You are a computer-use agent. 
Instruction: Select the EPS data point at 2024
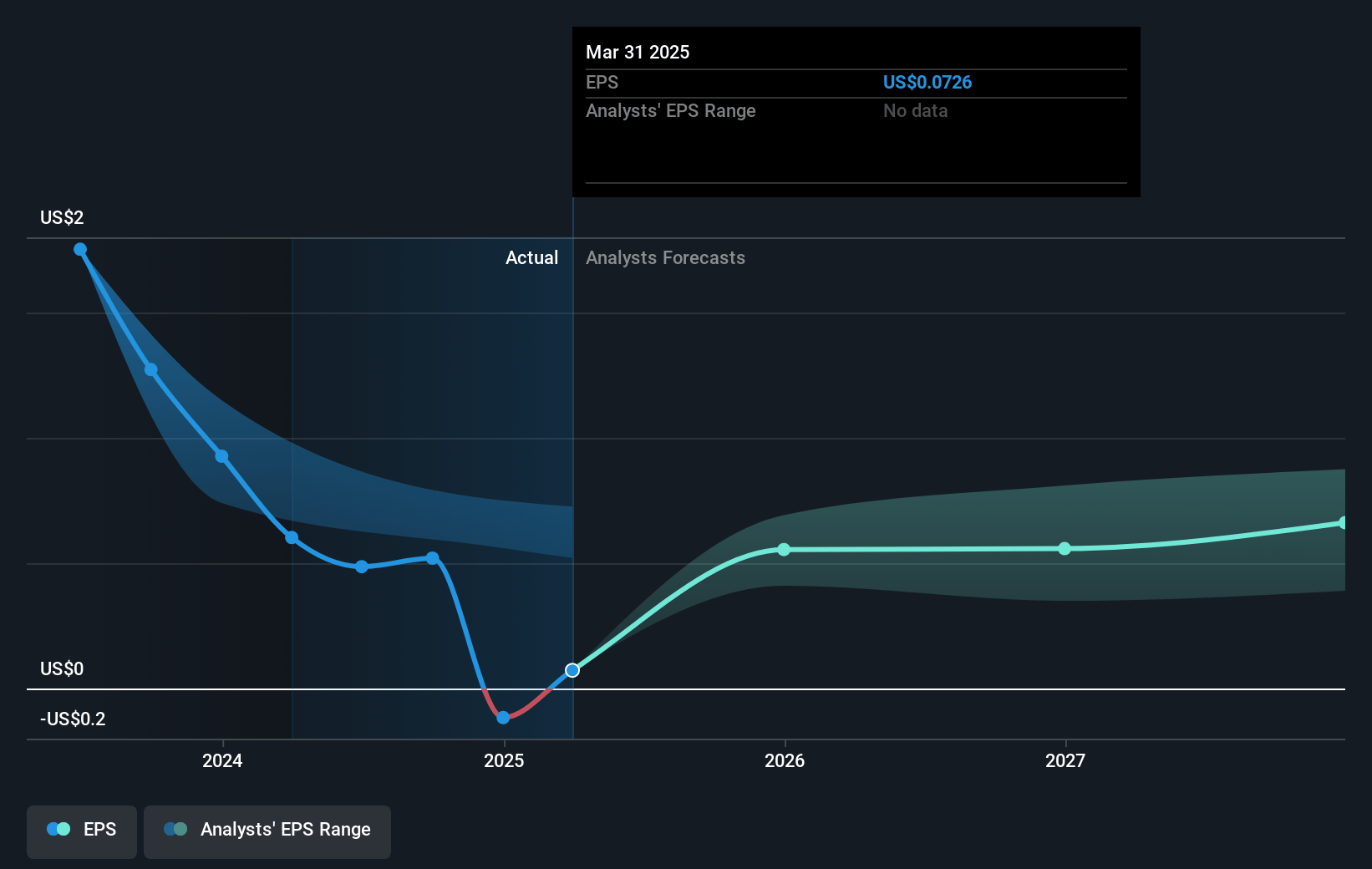(x=221, y=456)
